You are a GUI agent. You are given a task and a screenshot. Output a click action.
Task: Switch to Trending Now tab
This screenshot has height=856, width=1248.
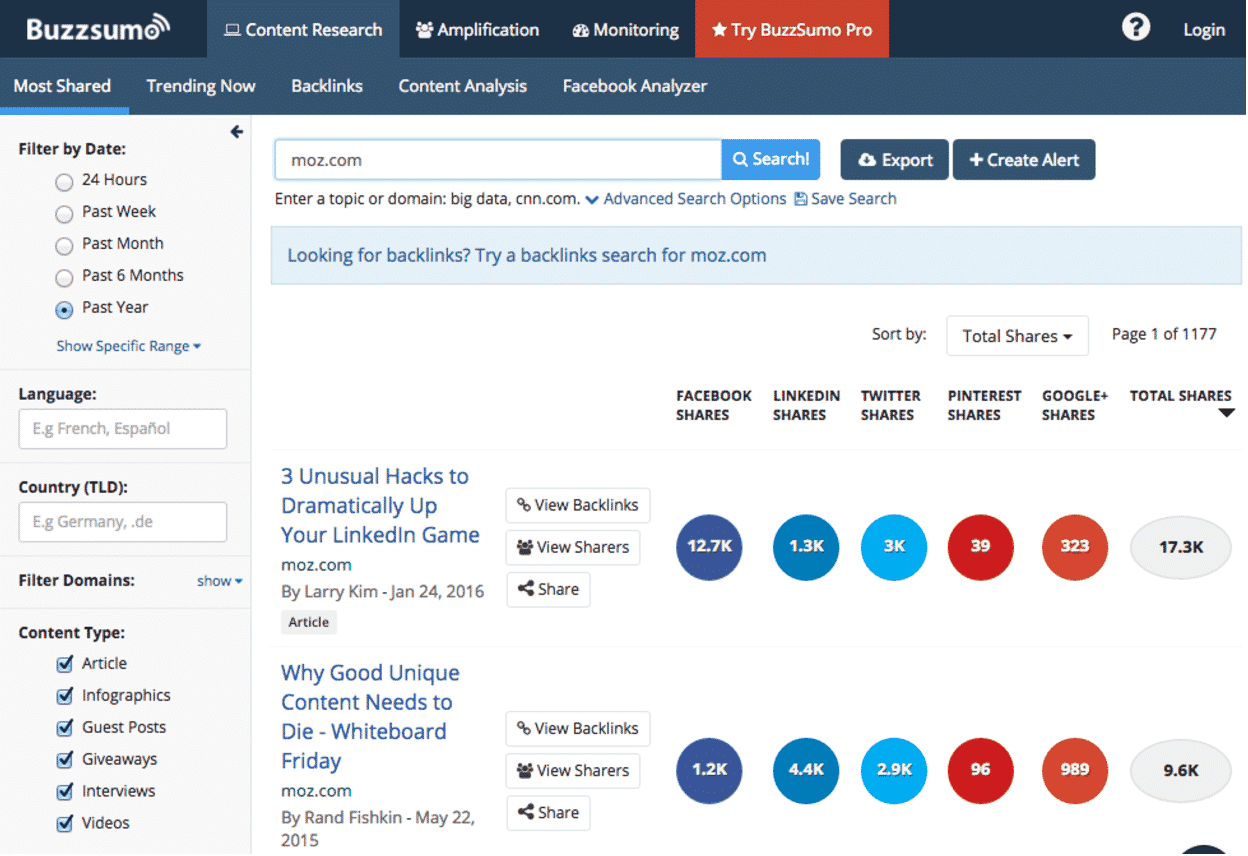[201, 86]
